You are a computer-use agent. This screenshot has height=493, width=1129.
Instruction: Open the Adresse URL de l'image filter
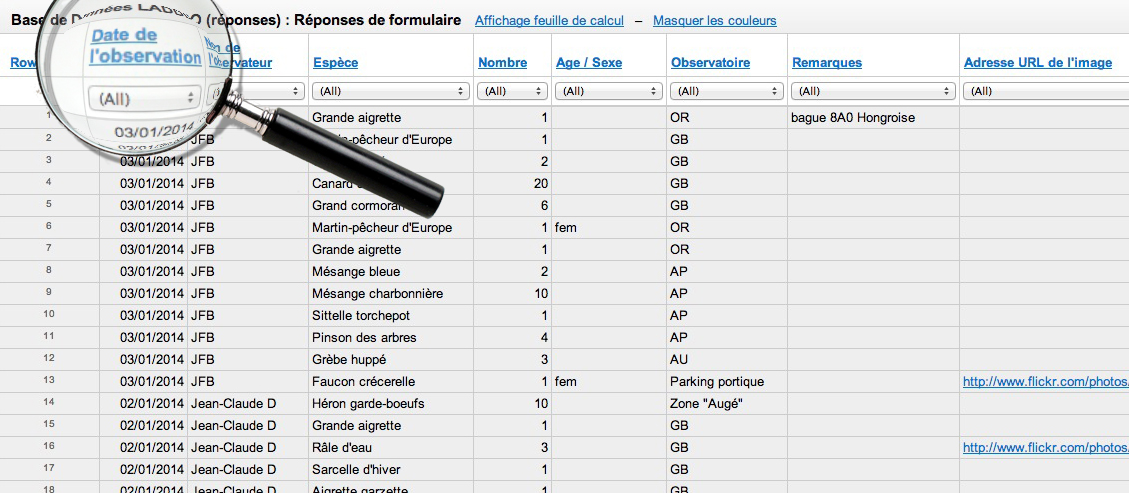click(x=1045, y=91)
